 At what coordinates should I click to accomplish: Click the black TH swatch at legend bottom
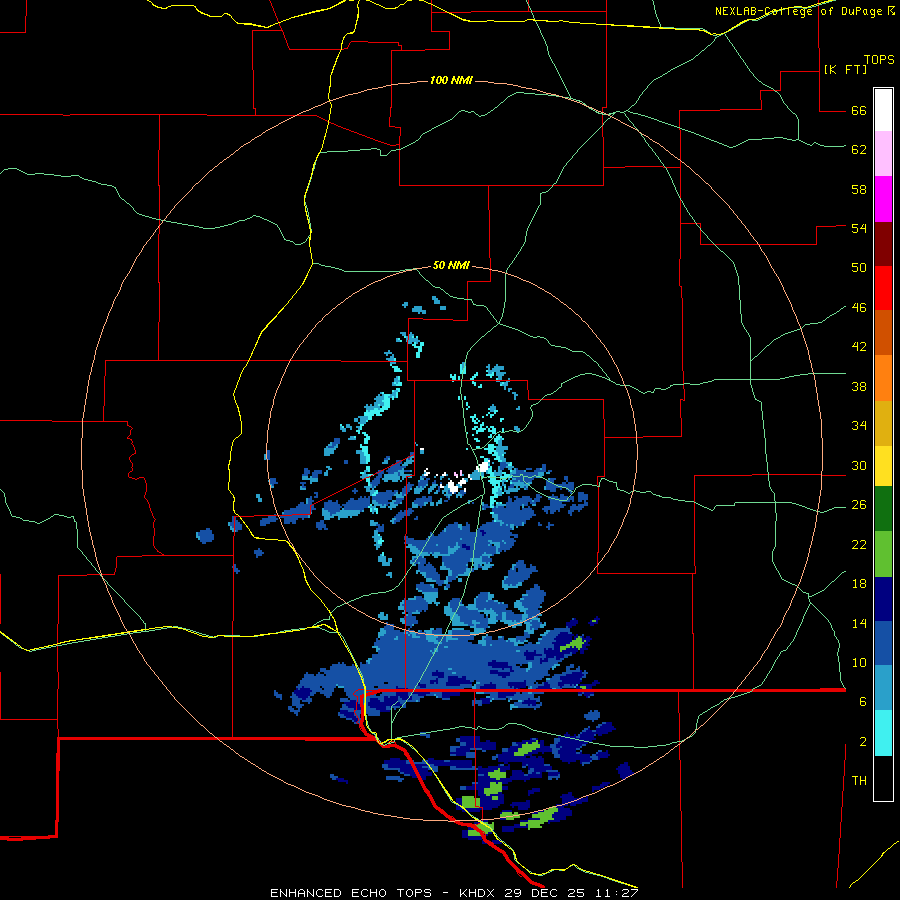pyautogui.click(x=883, y=778)
